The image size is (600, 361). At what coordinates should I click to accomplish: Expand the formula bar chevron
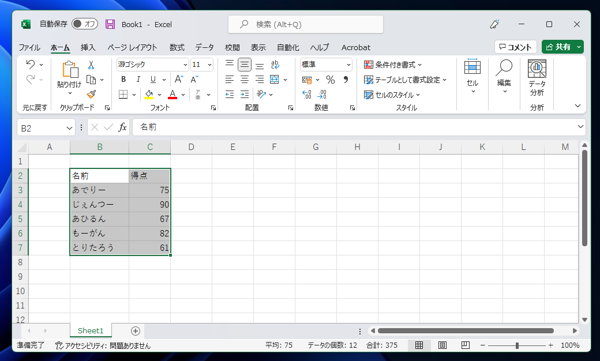[x=580, y=127]
